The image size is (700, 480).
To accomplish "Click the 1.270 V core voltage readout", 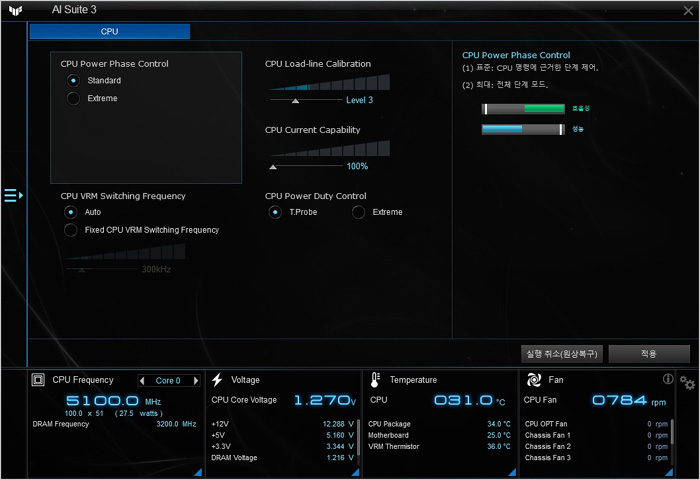I will pyautogui.click(x=325, y=400).
